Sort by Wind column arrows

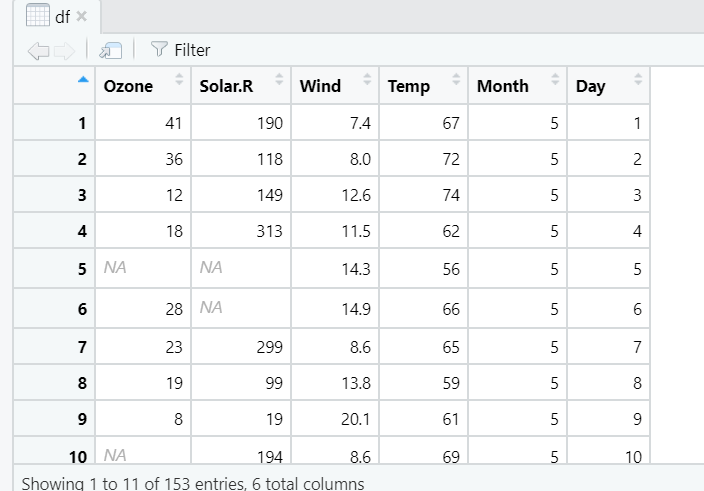coord(367,79)
